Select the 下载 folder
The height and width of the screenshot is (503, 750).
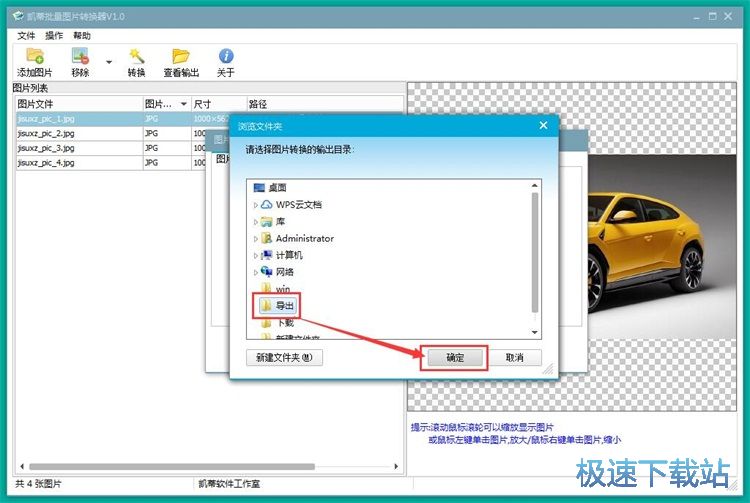277,323
